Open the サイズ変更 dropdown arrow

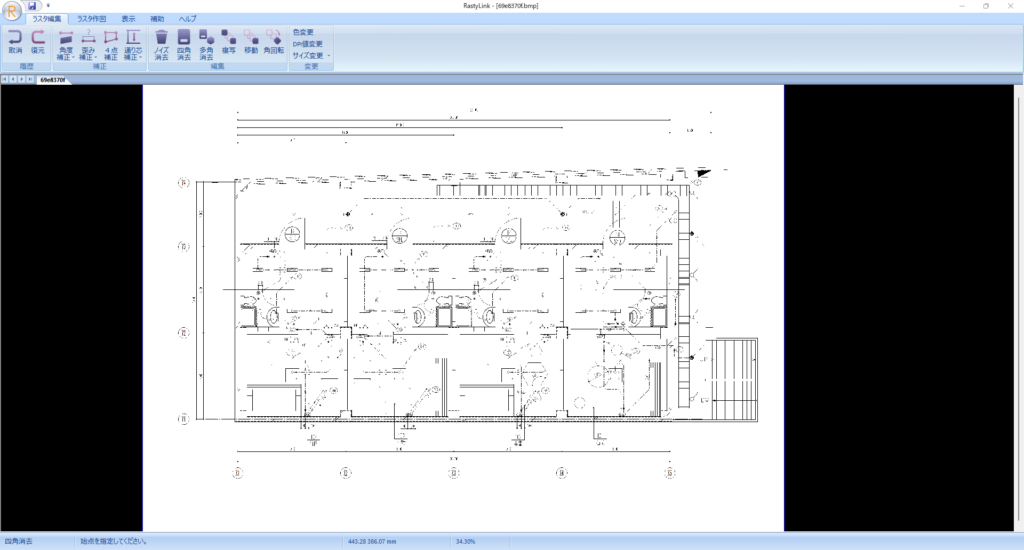coord(328,56)
